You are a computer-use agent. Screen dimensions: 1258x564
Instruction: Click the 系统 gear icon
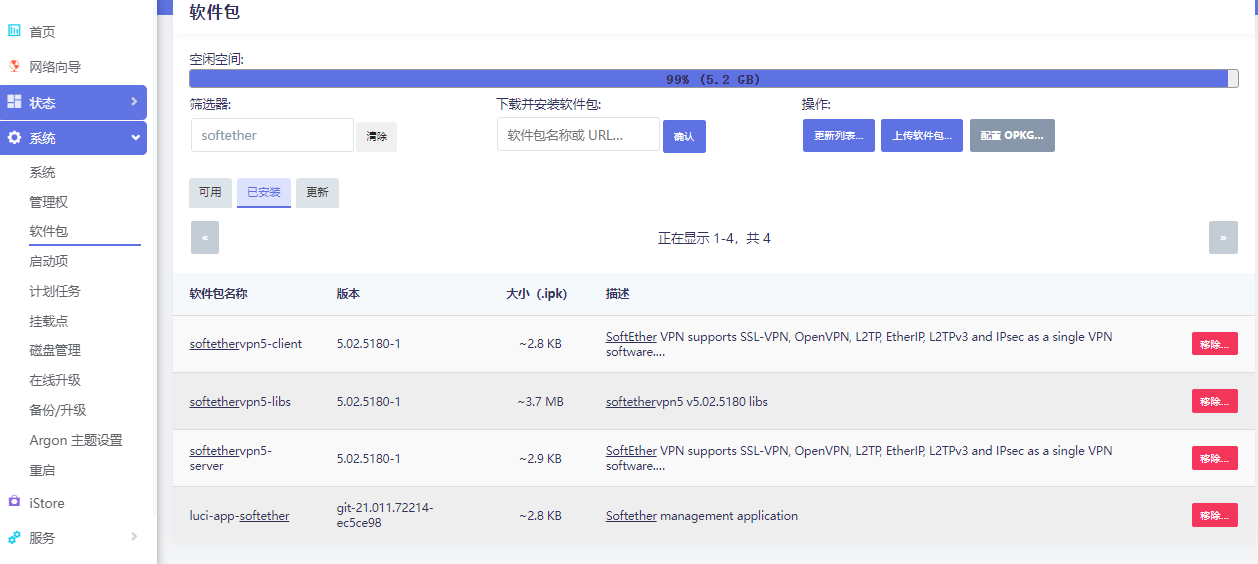click(14, 138)
